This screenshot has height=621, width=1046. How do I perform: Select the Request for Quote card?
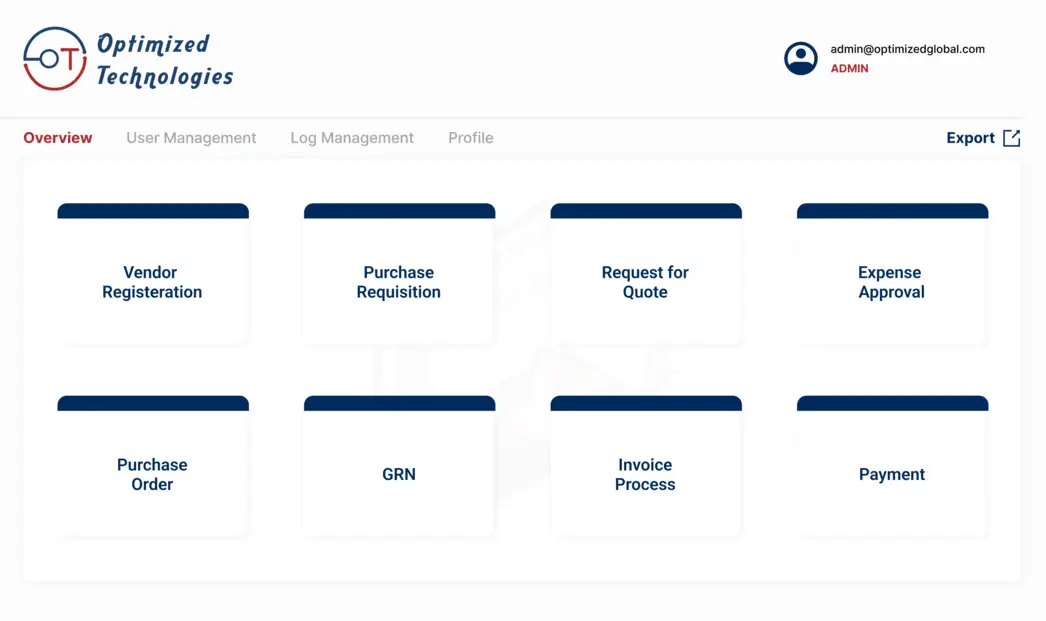645,282
